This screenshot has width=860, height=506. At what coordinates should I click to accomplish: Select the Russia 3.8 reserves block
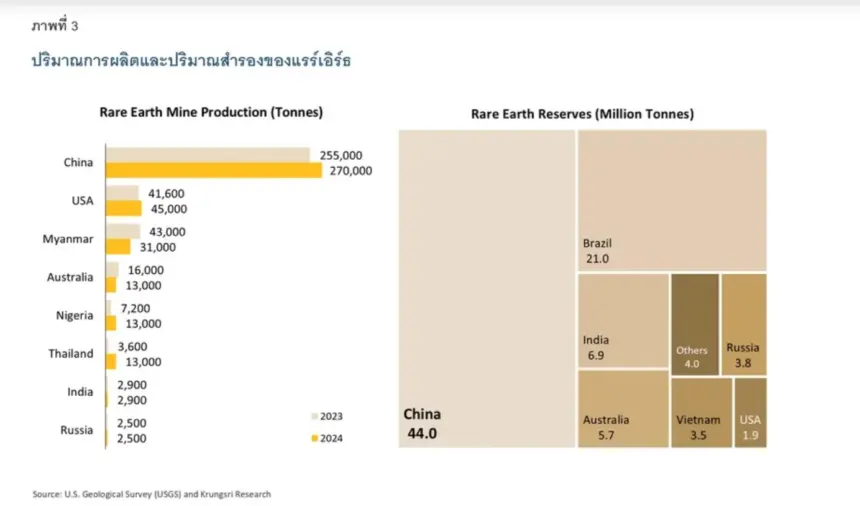click(x=744, y=325)
